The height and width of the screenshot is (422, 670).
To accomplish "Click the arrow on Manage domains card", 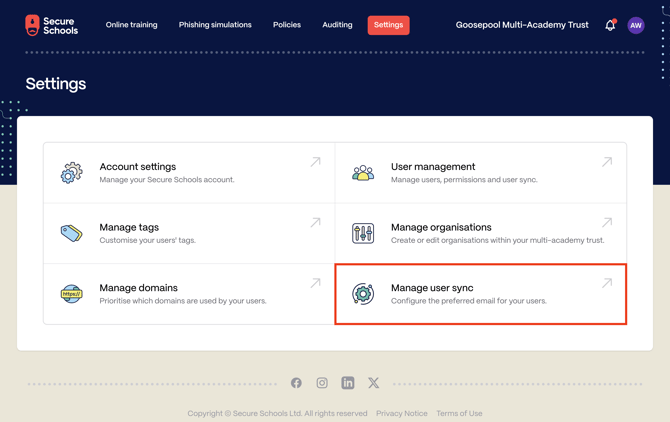I will click(315, 283).
